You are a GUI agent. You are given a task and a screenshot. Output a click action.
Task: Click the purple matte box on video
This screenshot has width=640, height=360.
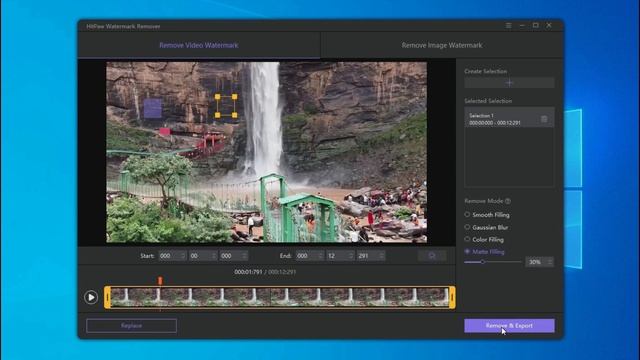coord(153,108)
